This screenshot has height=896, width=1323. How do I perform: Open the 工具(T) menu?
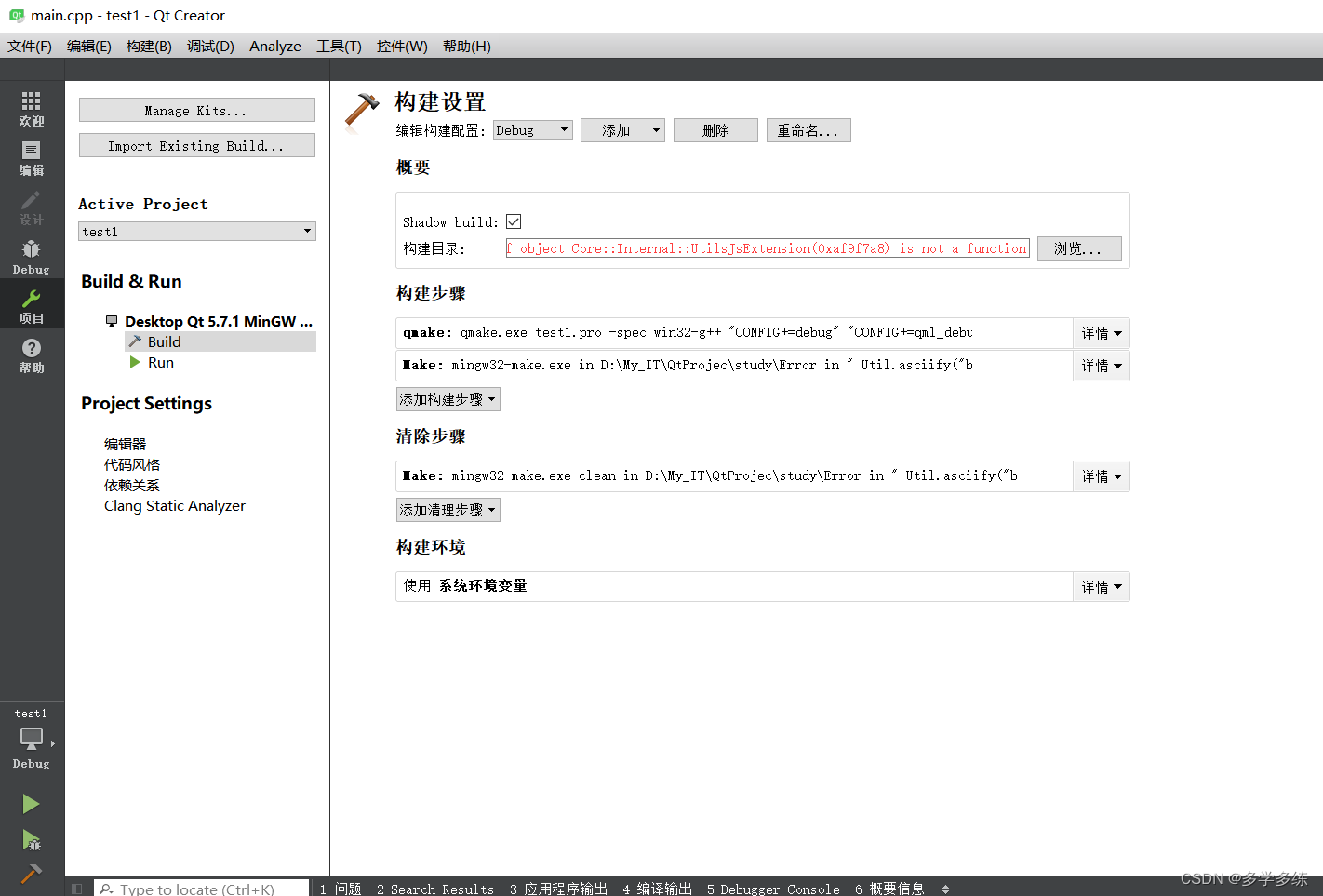pyautogui.click(x=339, y=46)
